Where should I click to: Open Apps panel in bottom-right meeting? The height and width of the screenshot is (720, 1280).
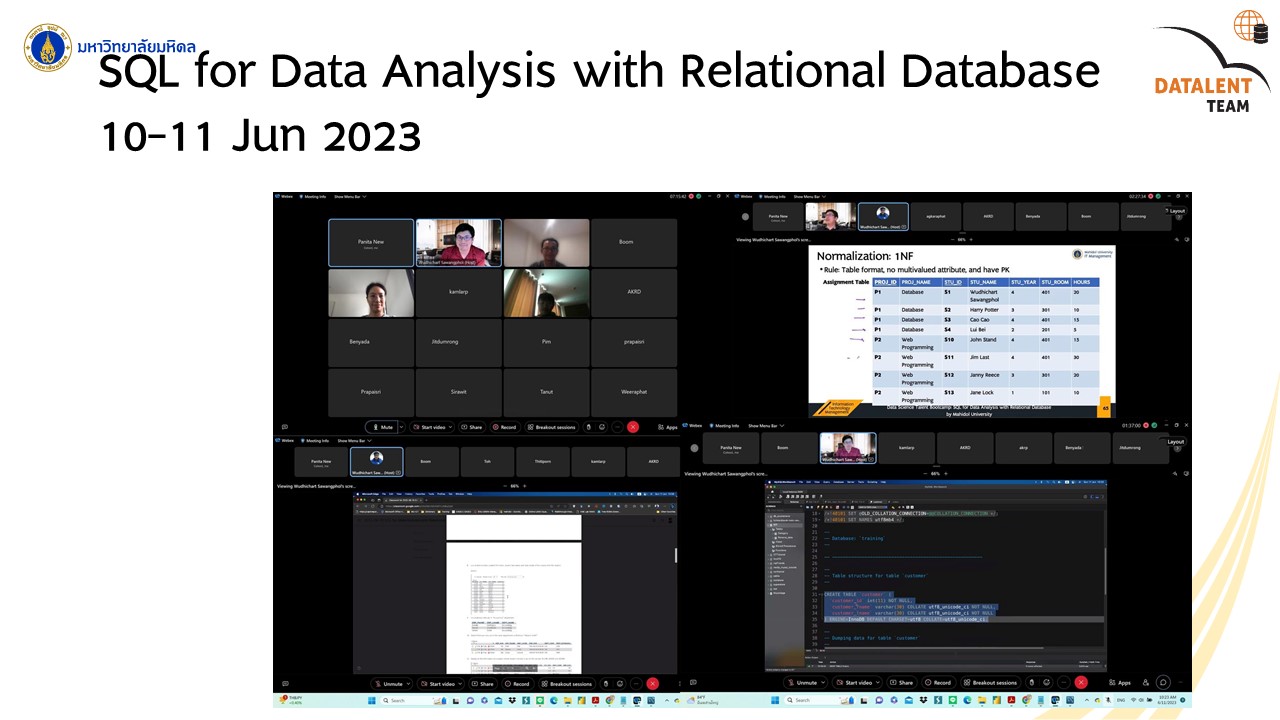[1119, 683]
